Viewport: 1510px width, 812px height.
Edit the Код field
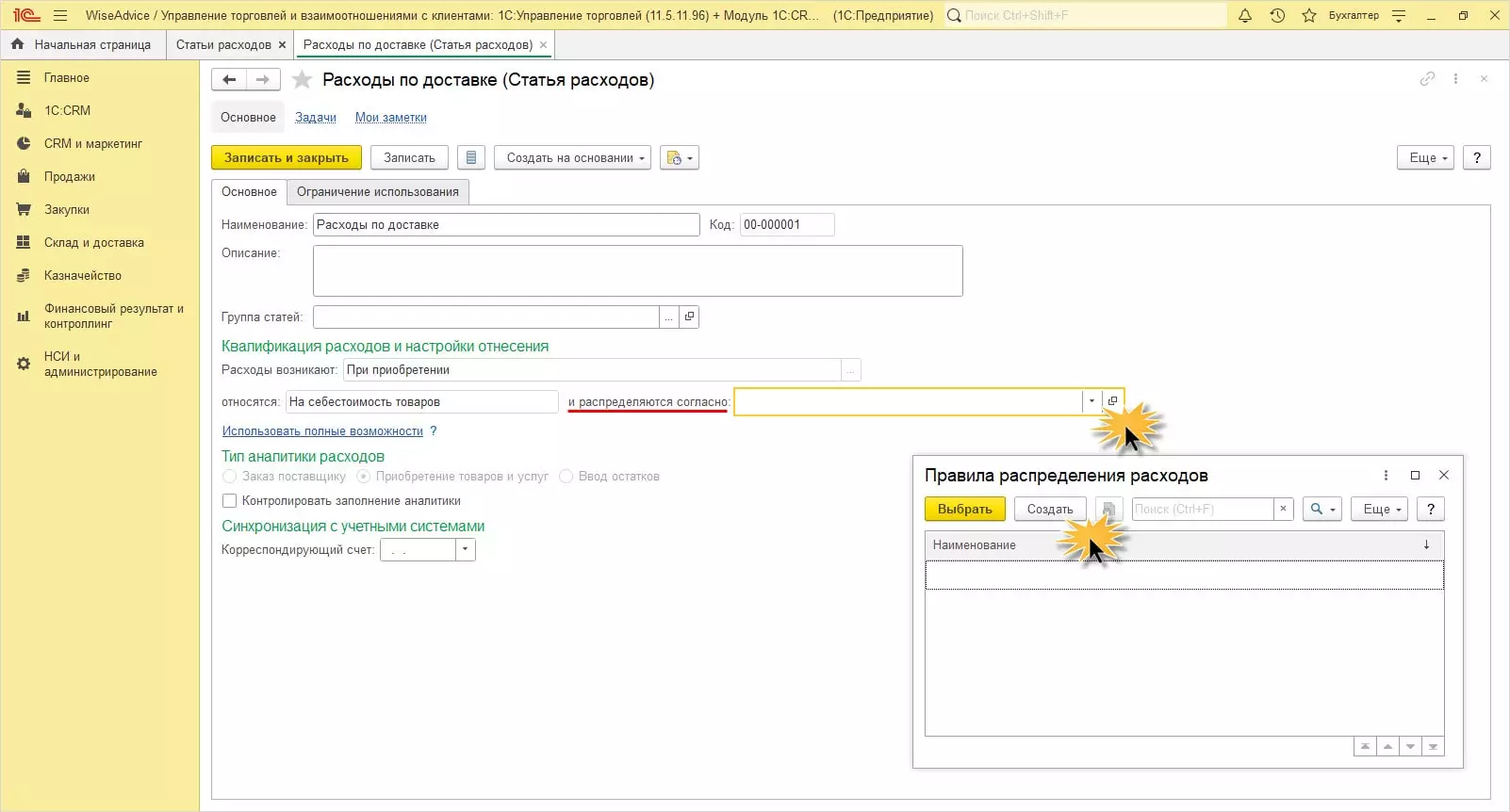point(787,225)
